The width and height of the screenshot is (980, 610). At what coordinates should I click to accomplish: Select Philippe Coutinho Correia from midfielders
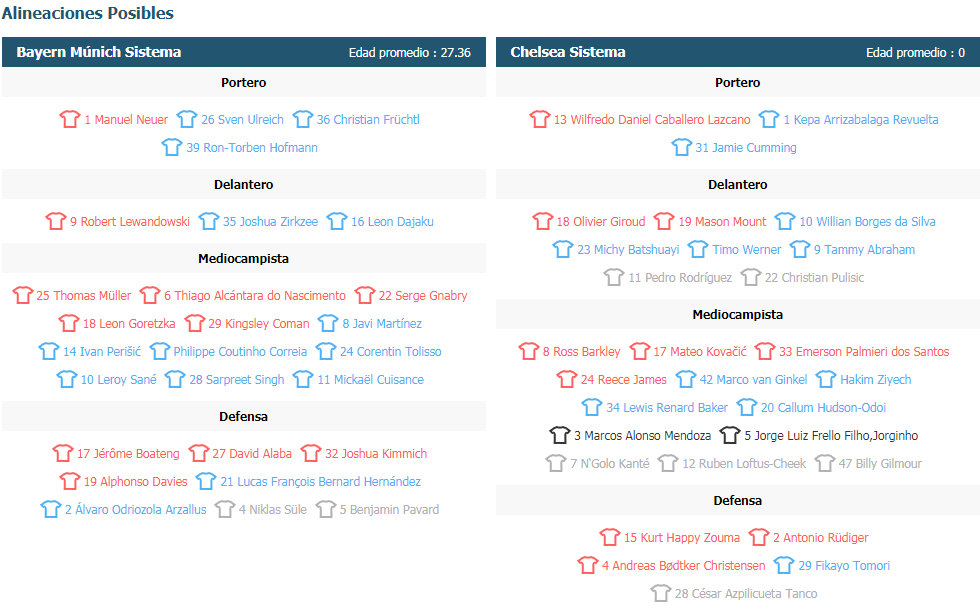pyautogui.click(x=240, y=351)
